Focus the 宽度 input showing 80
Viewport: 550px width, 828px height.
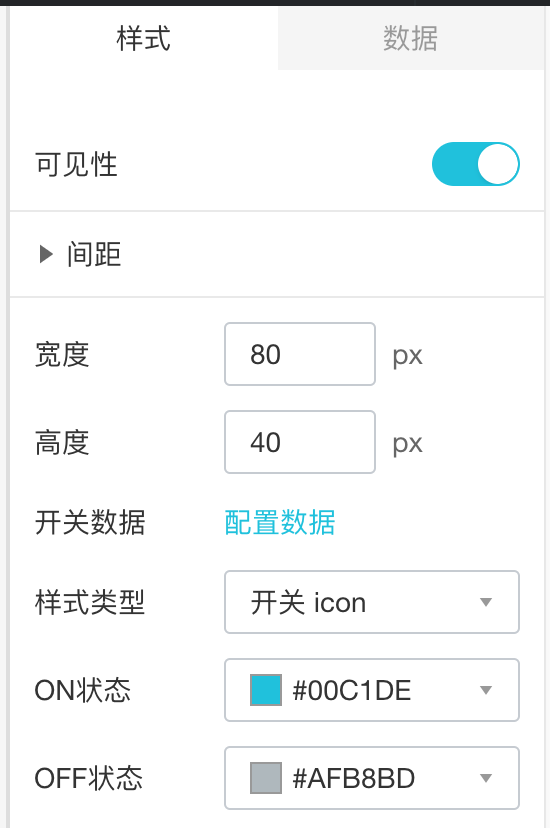pos(300,354)
